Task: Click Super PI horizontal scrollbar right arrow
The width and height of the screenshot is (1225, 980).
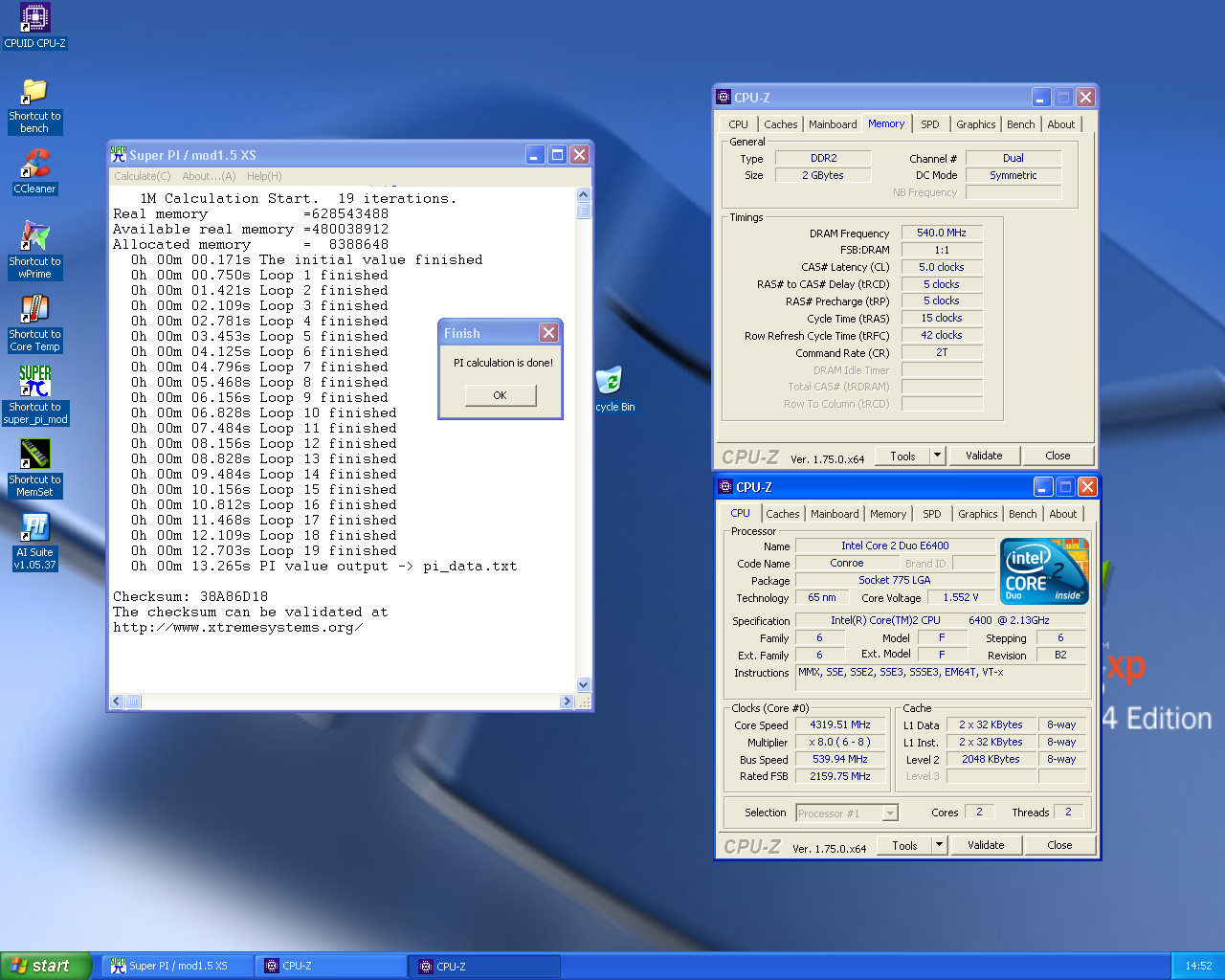Action: pyautogui.click(x=567, y=702)
